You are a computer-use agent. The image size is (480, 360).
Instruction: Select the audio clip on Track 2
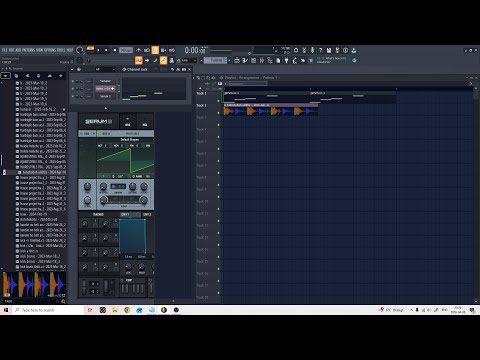[271, 109]
